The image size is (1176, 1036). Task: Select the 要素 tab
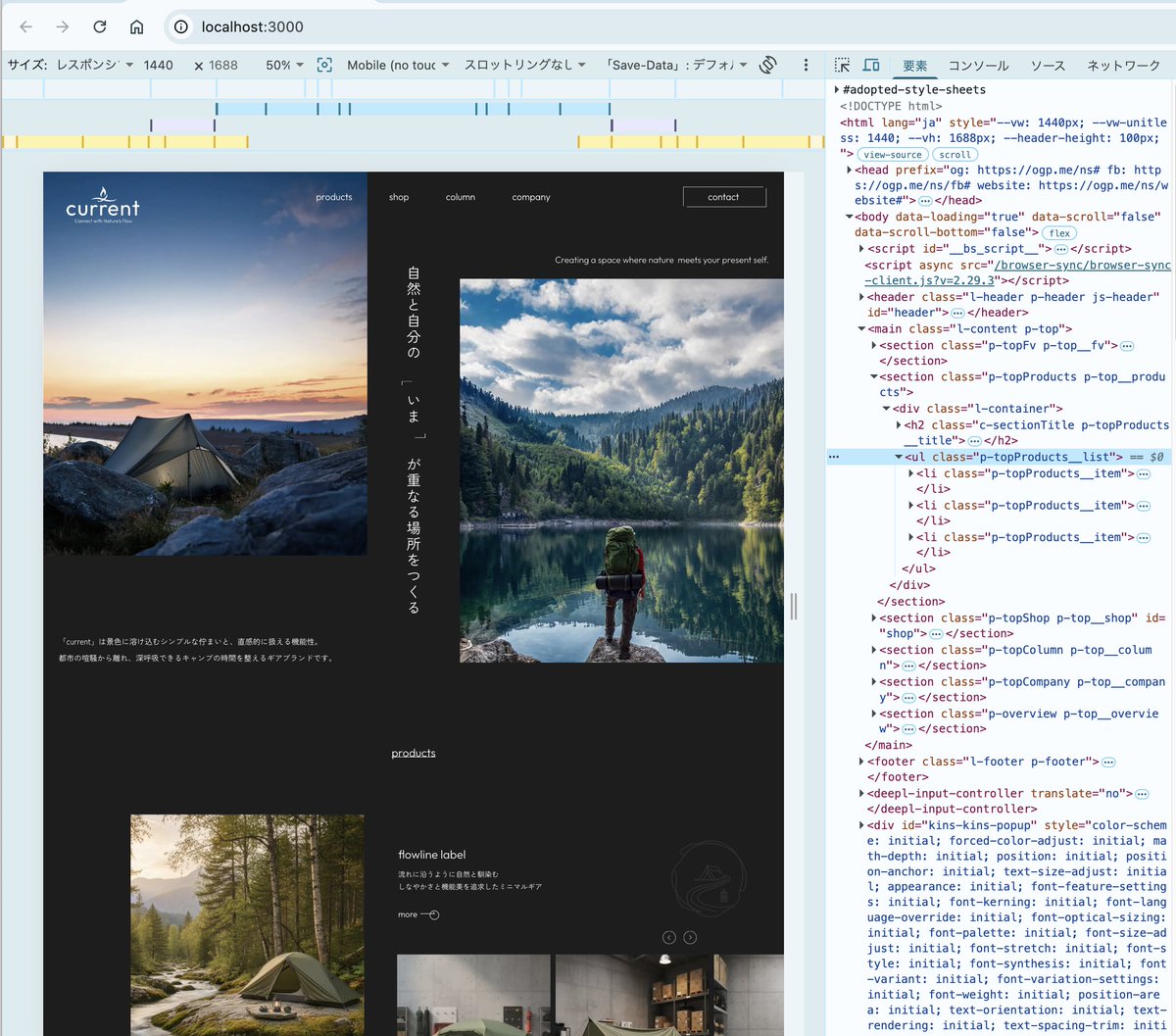915,65
